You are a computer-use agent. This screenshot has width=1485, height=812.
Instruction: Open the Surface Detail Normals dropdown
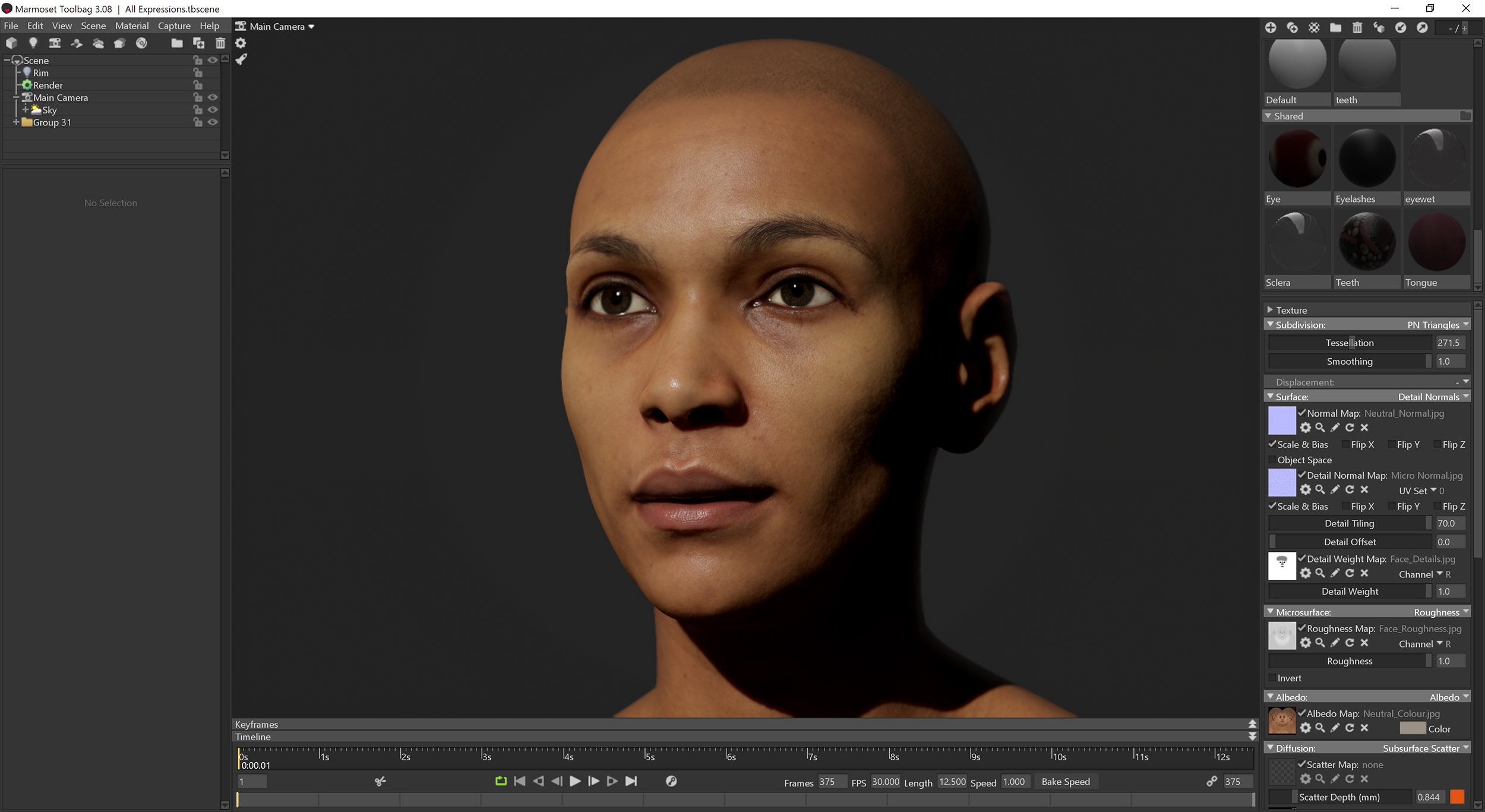click(1433, 396)
